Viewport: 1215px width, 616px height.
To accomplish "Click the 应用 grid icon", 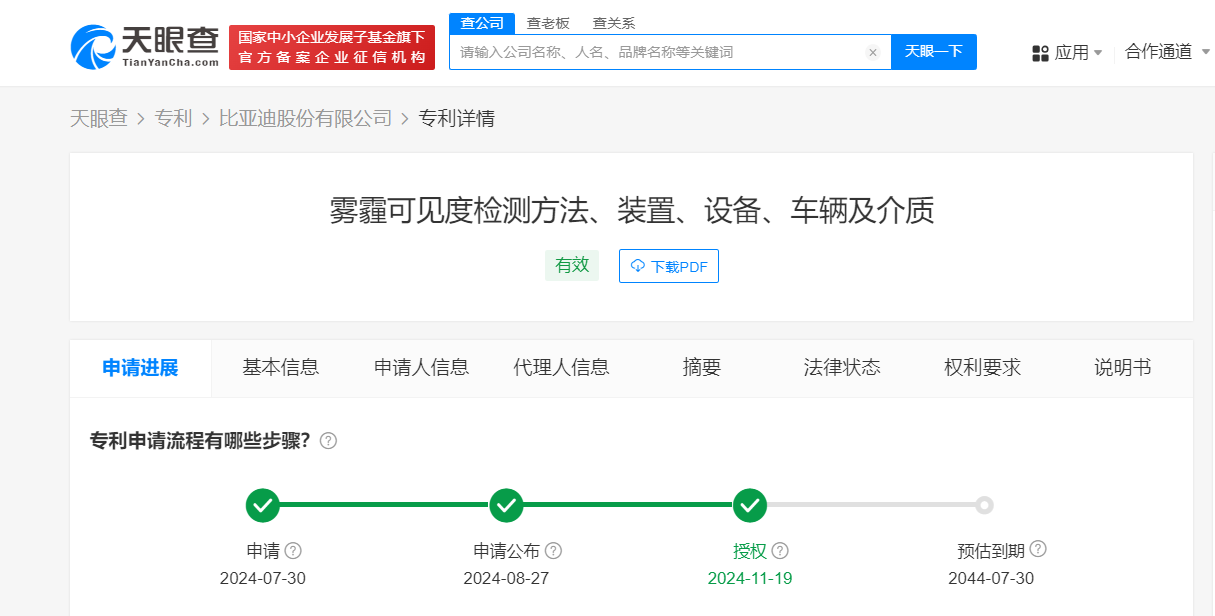I will 1040,53.
